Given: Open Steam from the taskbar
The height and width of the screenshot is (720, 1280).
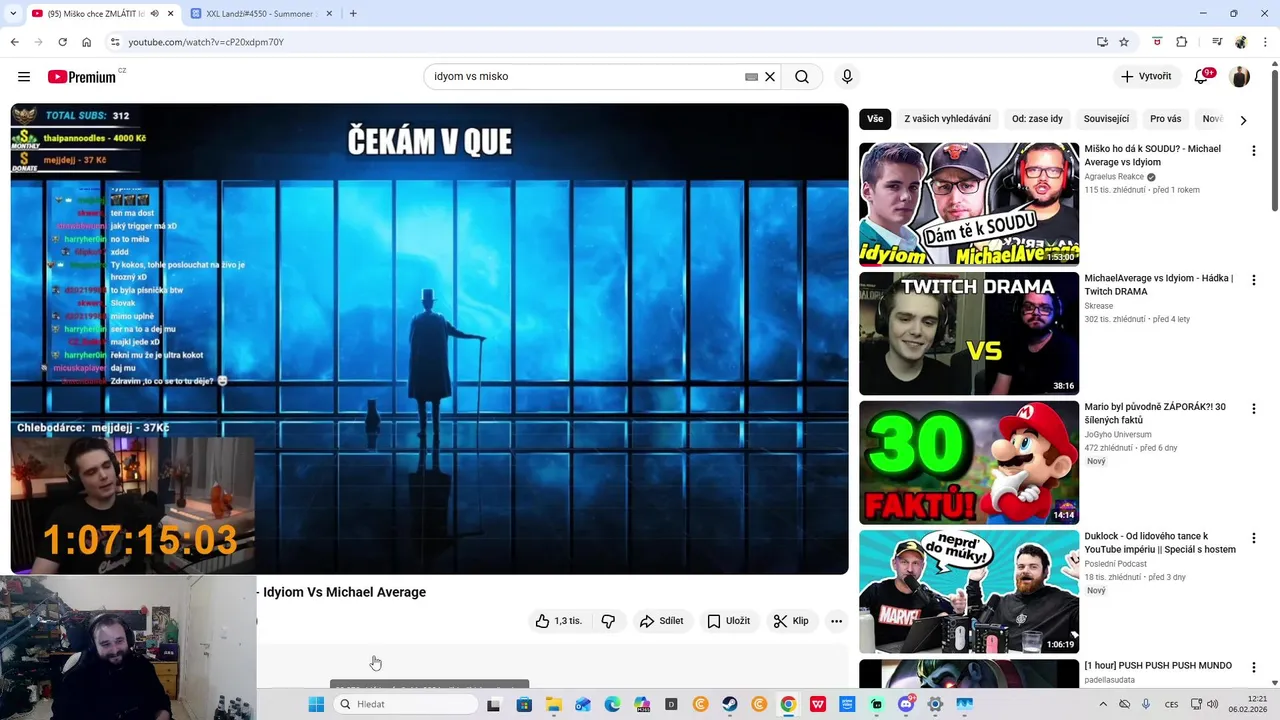Looking at the screenshot, I should click(x=730, y=704).
